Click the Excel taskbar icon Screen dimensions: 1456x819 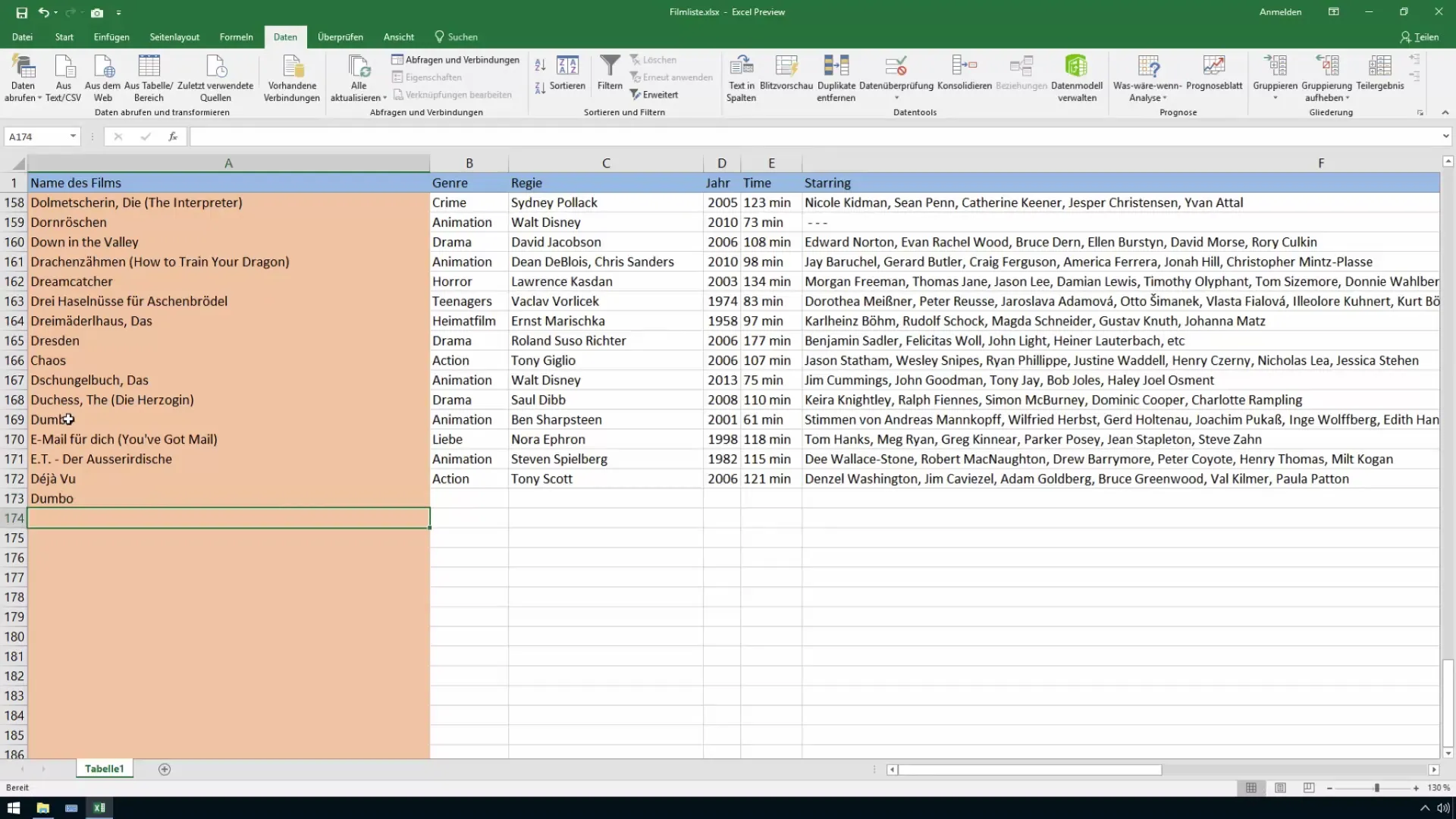coord(99,808)
